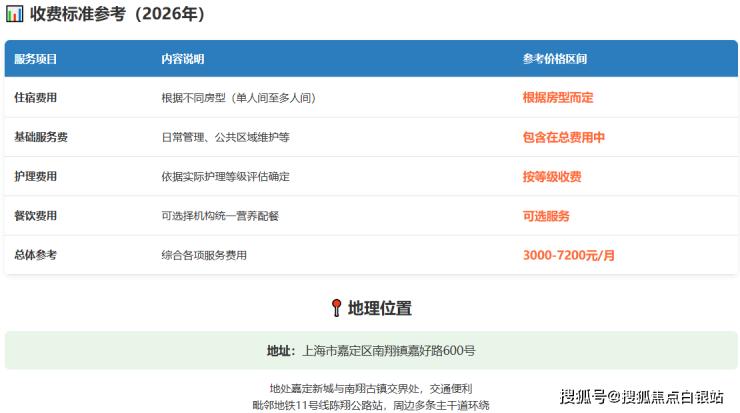Click the 地理位置 section heading

[x=380, y=308]
